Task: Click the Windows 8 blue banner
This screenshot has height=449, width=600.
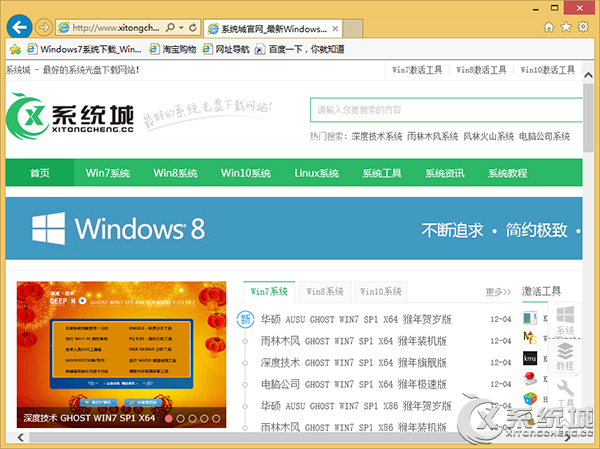Action: (x=294, y=229)
